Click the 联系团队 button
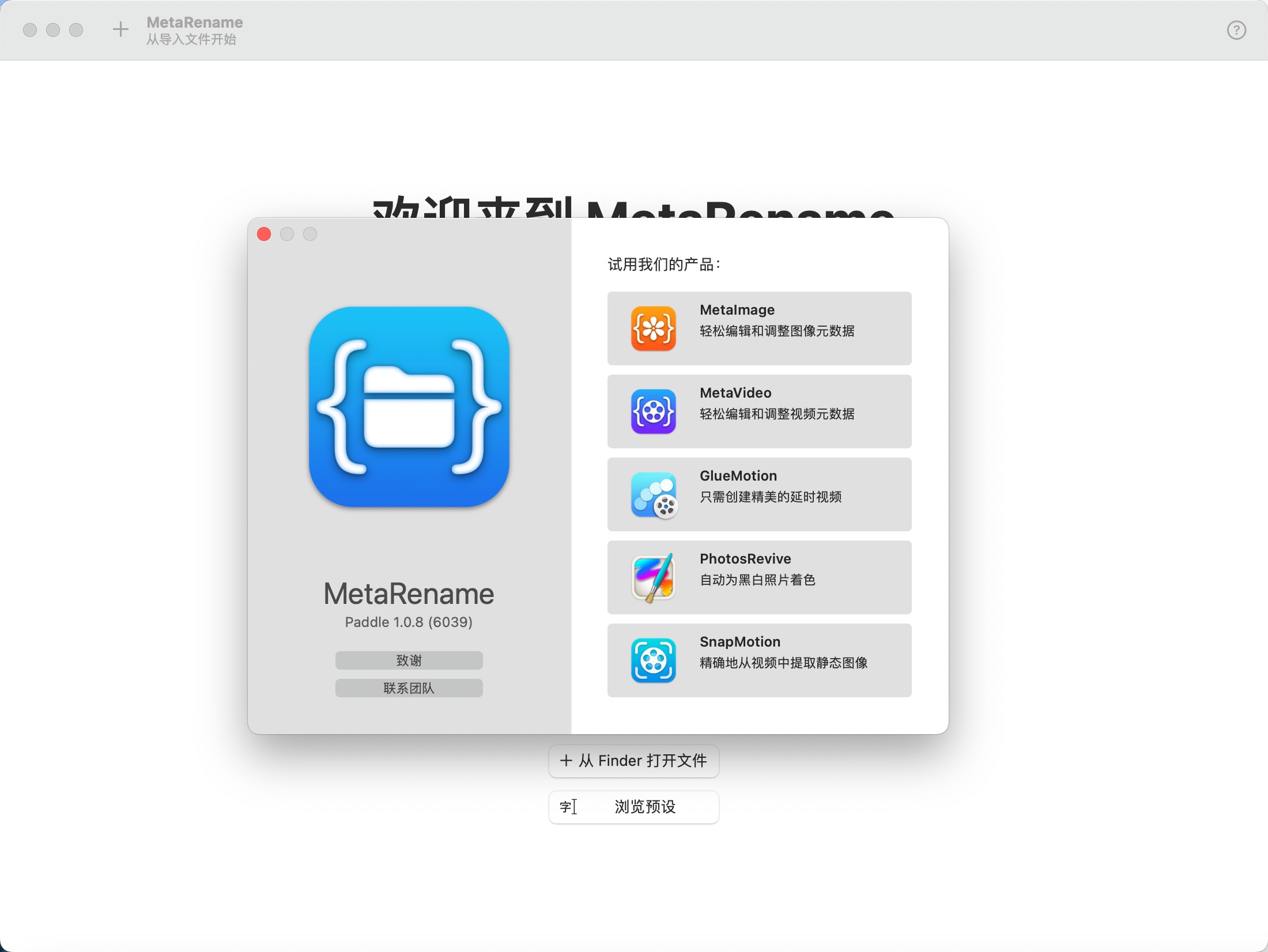 coord(409,688)
